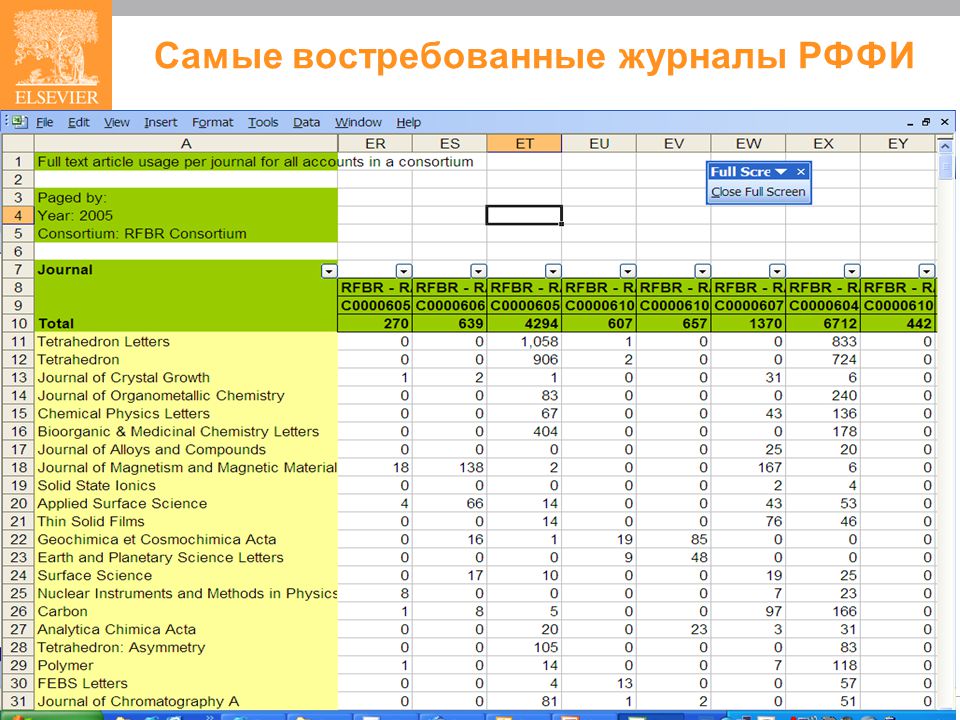The image size is (960, 720).
Task: Open the filter dropdown in column ET
Action: pos(553,271)
